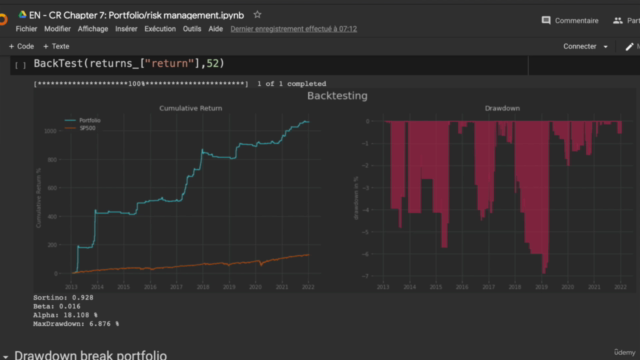Open the Exécution menu
The width and height of the screenshot is (640, 360).
(x=160, y=29)
